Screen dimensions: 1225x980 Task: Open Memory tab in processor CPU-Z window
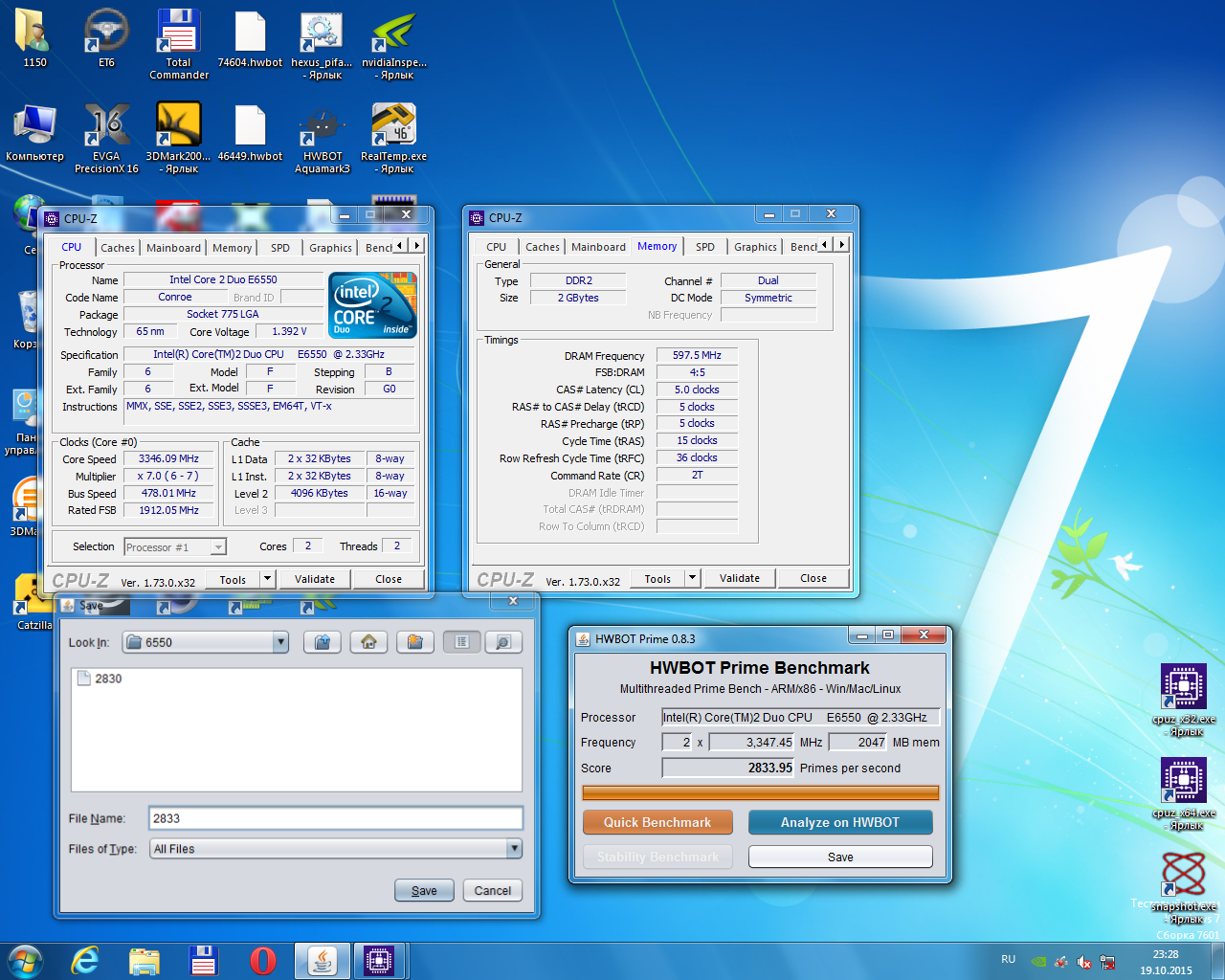pos(232,248)
